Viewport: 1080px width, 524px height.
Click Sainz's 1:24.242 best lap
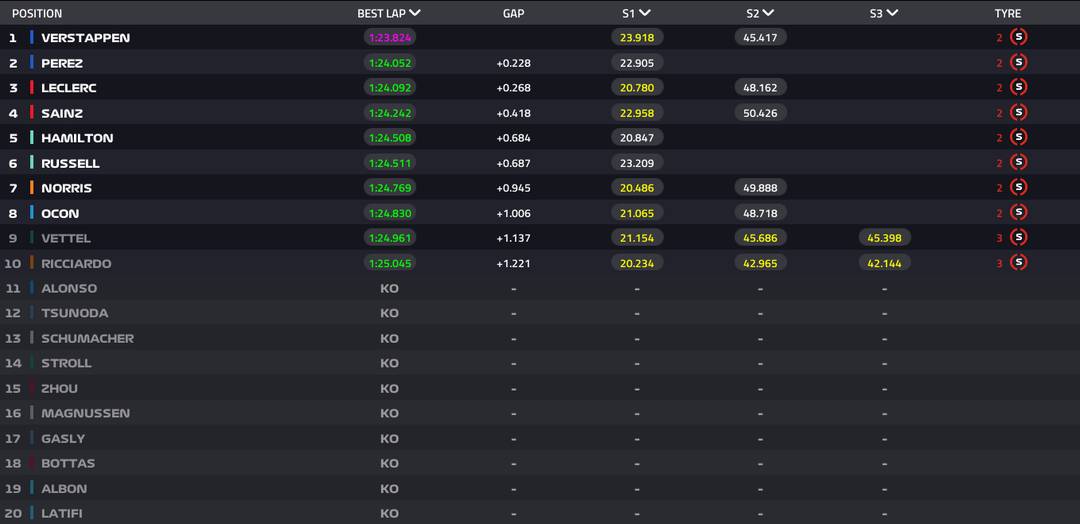[390, 113]
